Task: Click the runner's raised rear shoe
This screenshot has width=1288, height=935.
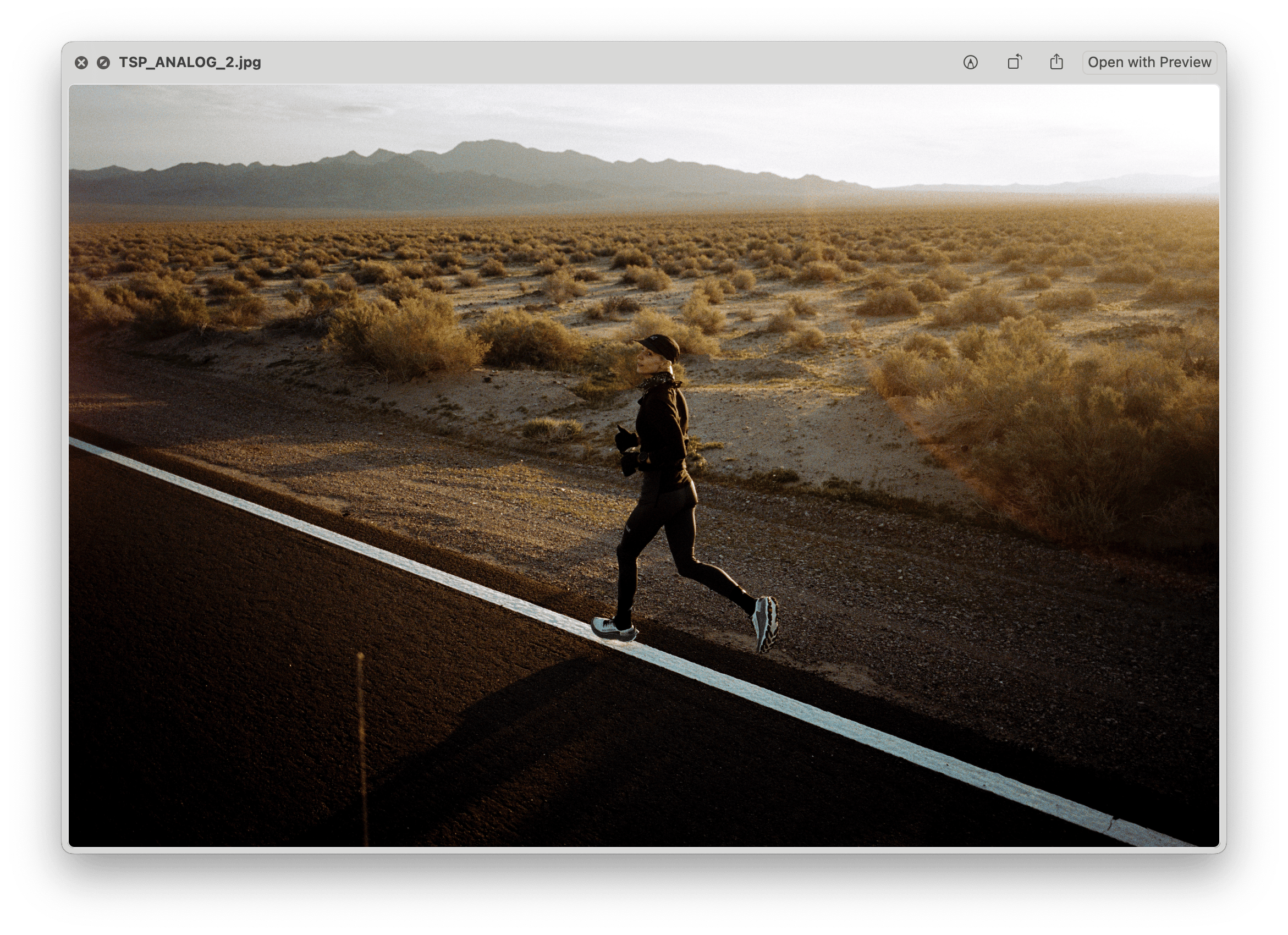Action: coord(765,623)
